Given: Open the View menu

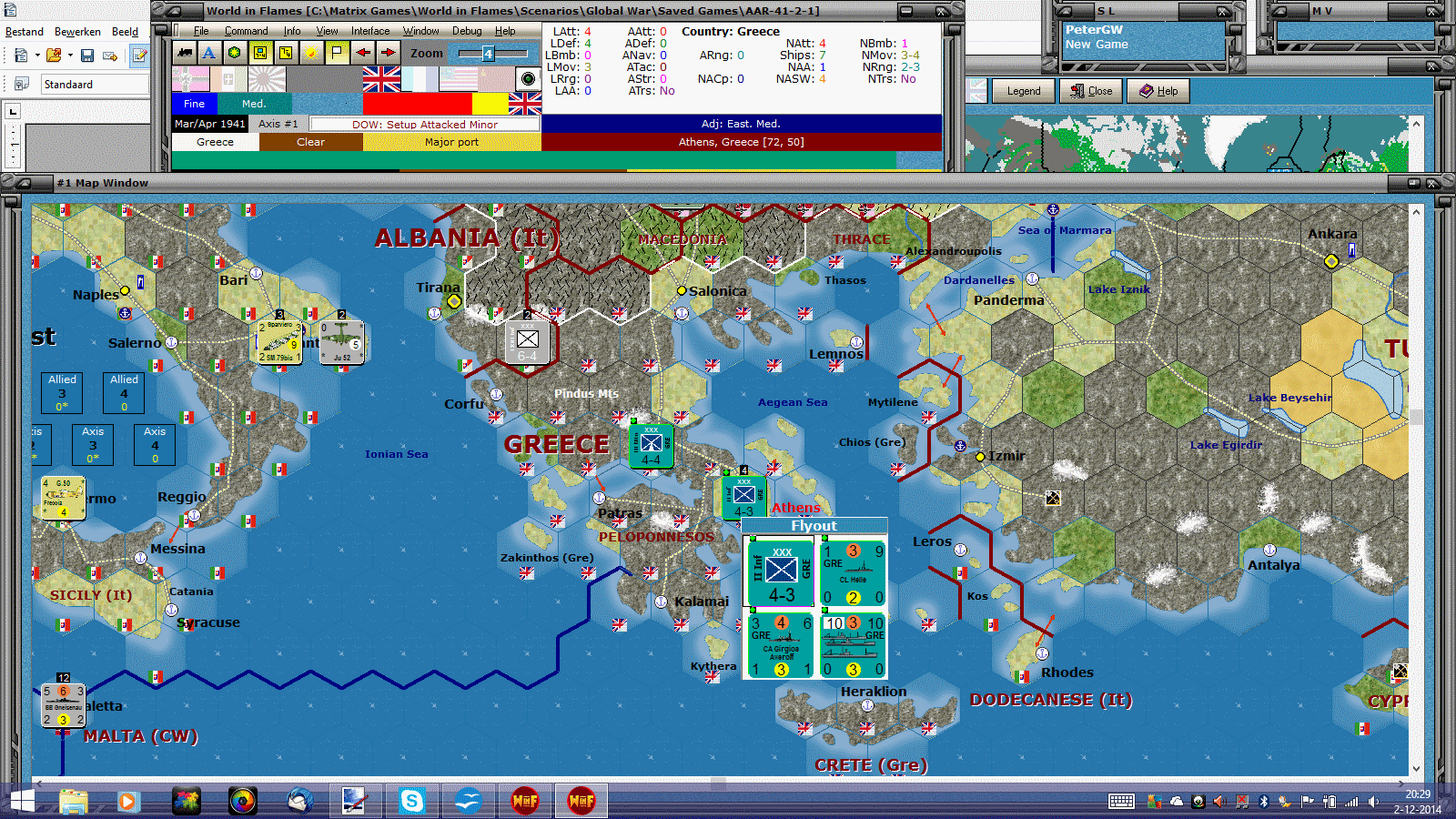Looking at the screenshot, I should pos(327,31).
